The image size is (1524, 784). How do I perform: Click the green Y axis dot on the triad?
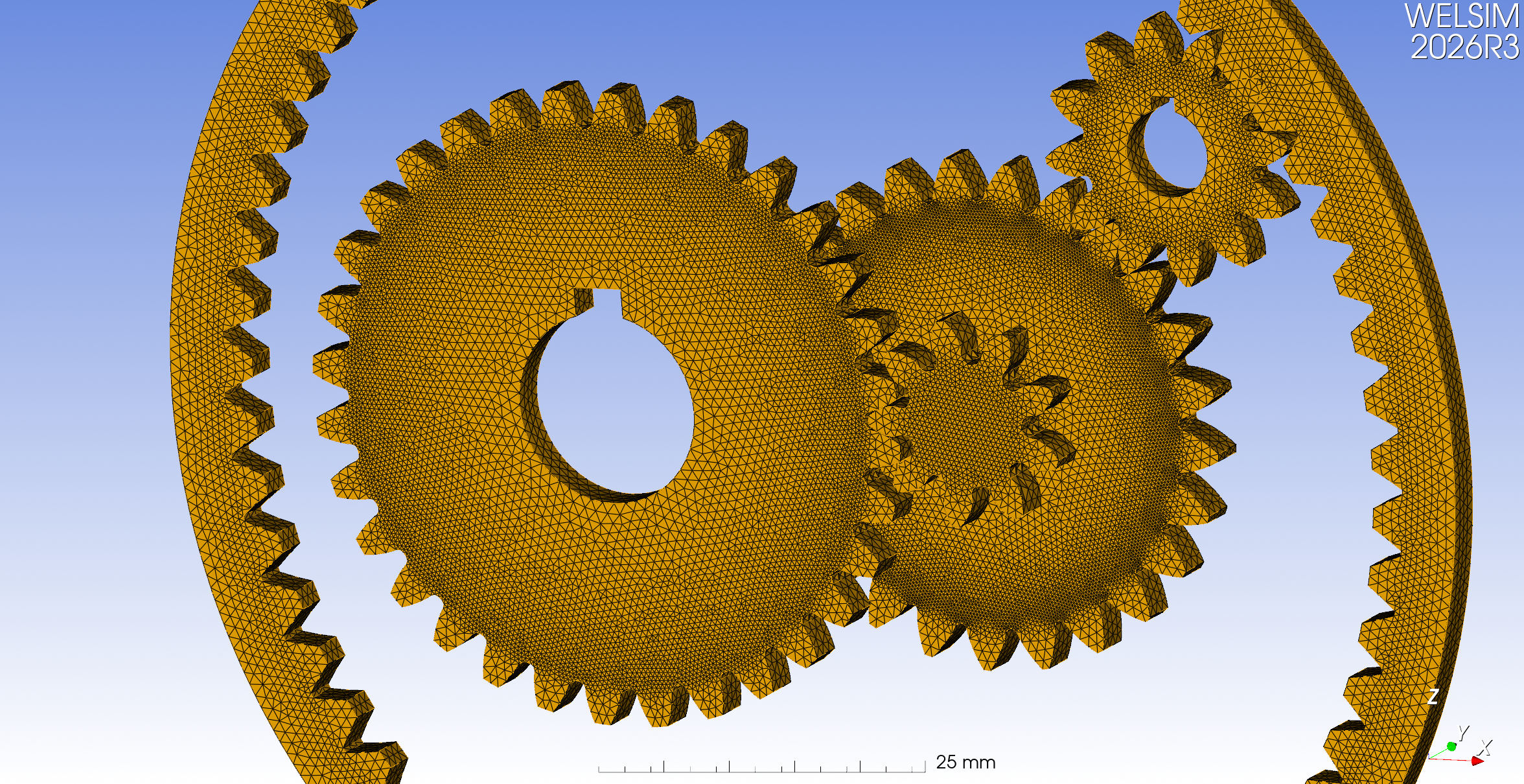pos(1451,746)
